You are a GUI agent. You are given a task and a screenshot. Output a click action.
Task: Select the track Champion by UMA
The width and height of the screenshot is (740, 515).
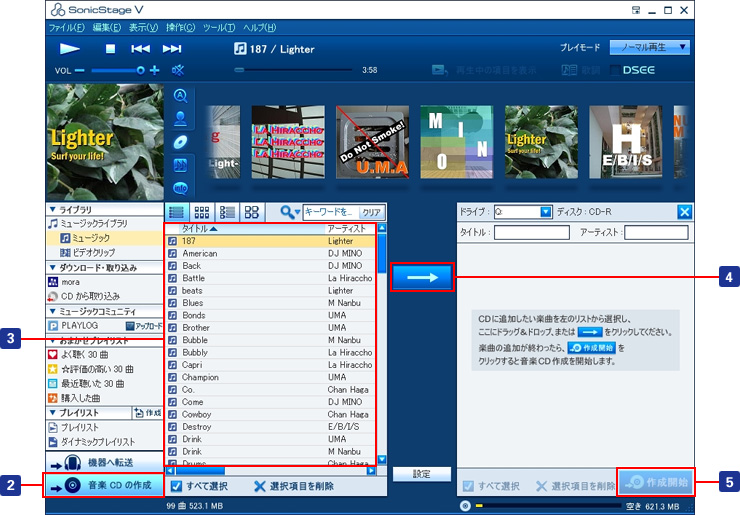(270, 377)
